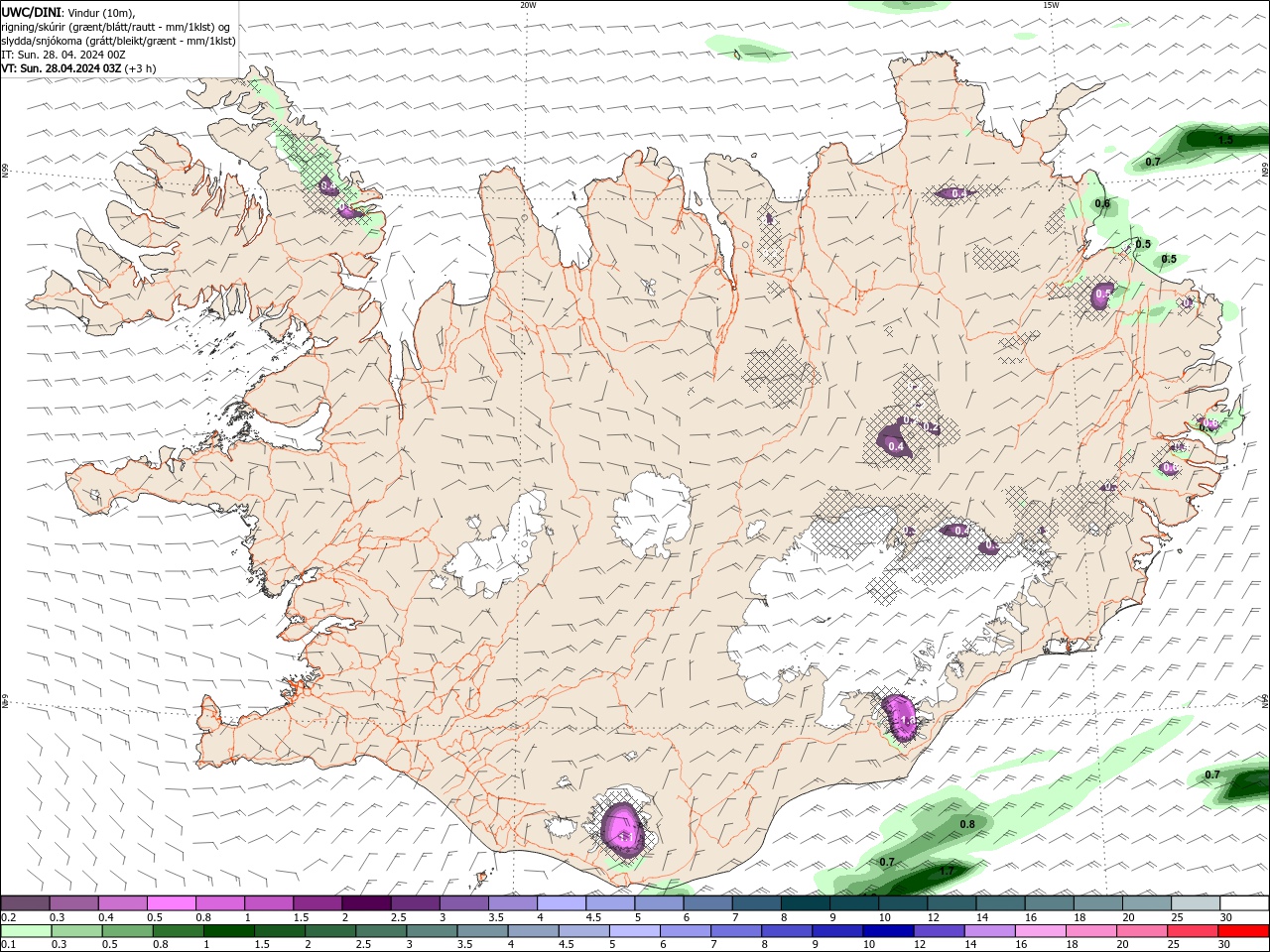Pick the darkest green 1 swatch in bottom legend row
Viewport: 1270px width, 952px height.
click(x=229, y=931)
